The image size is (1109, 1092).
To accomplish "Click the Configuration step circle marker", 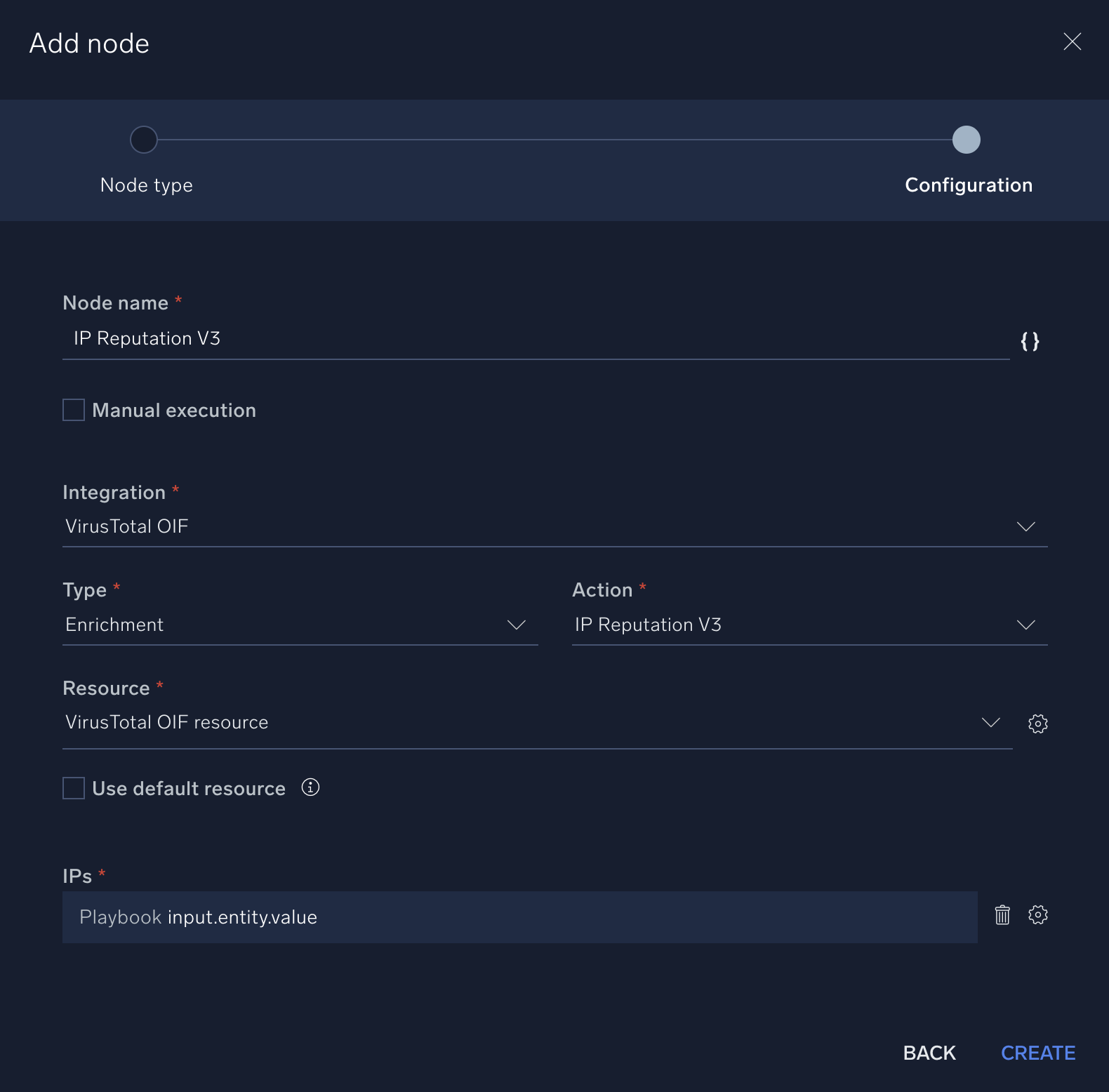I will click(966, 140).
